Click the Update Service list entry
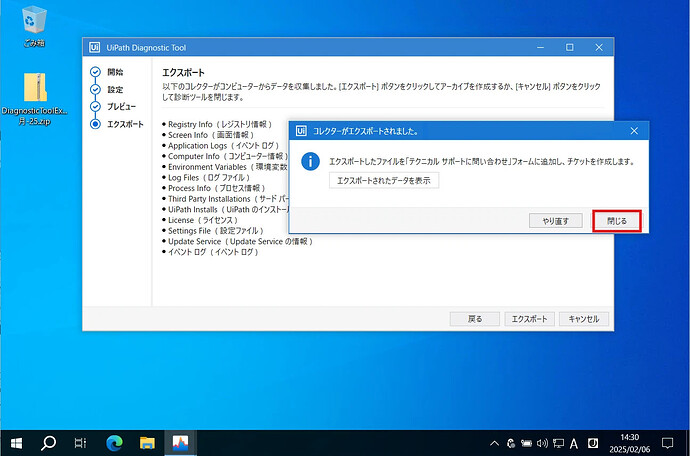This screenshot has width=690, height=456. 238,242
